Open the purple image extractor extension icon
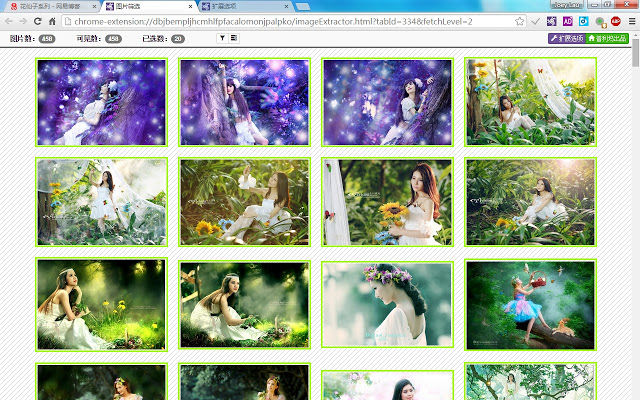Image resolution: width=640 pixels, height=400 pixels. [551, 21]
